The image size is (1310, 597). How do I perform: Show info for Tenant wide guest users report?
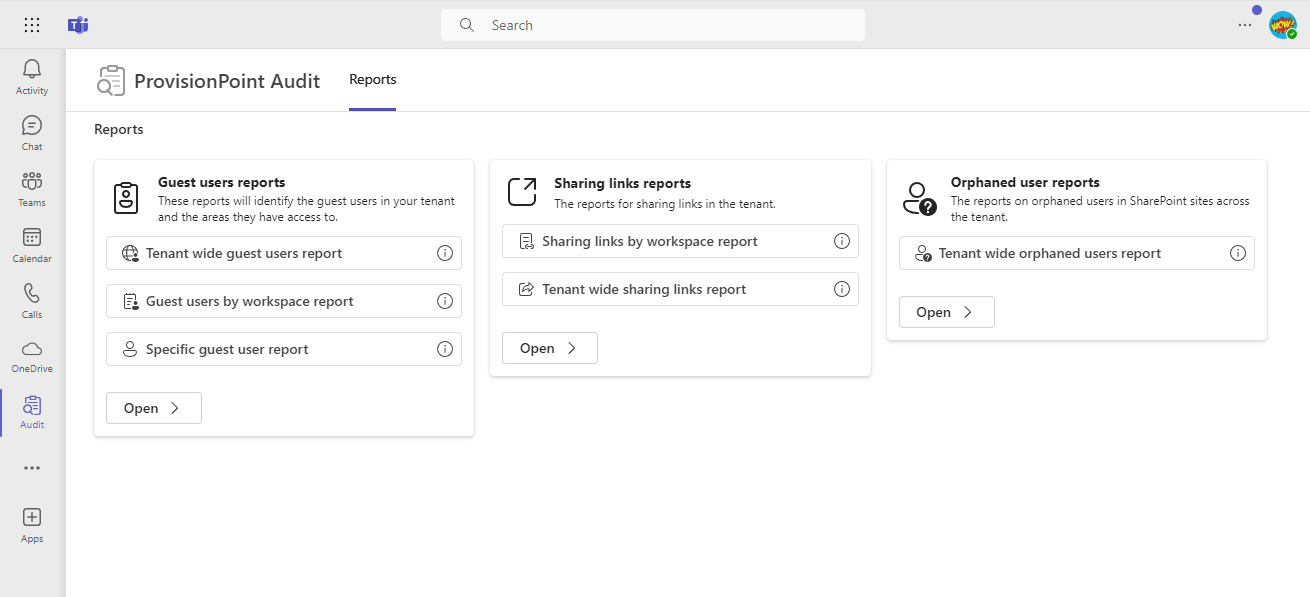tap(445, 254)
